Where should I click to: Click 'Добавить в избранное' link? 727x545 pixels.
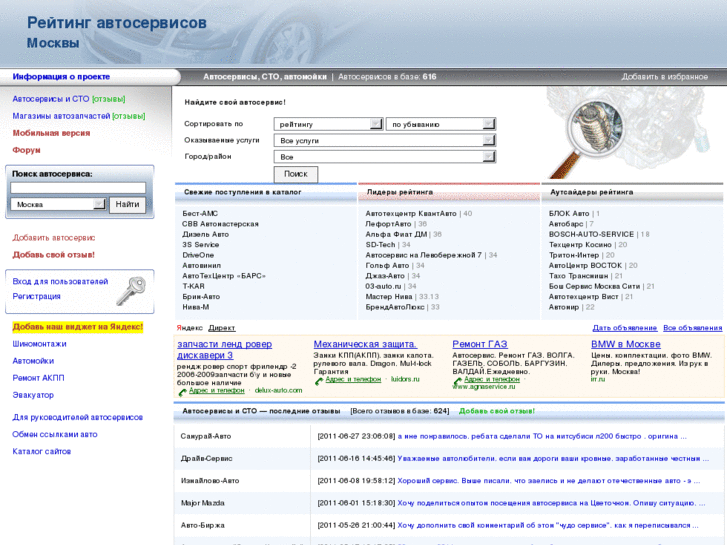click(664, 77)
